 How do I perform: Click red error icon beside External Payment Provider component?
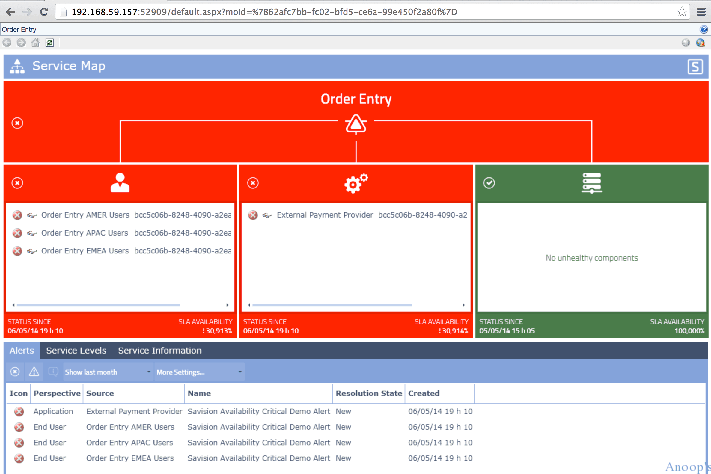(x=253, y=215)
